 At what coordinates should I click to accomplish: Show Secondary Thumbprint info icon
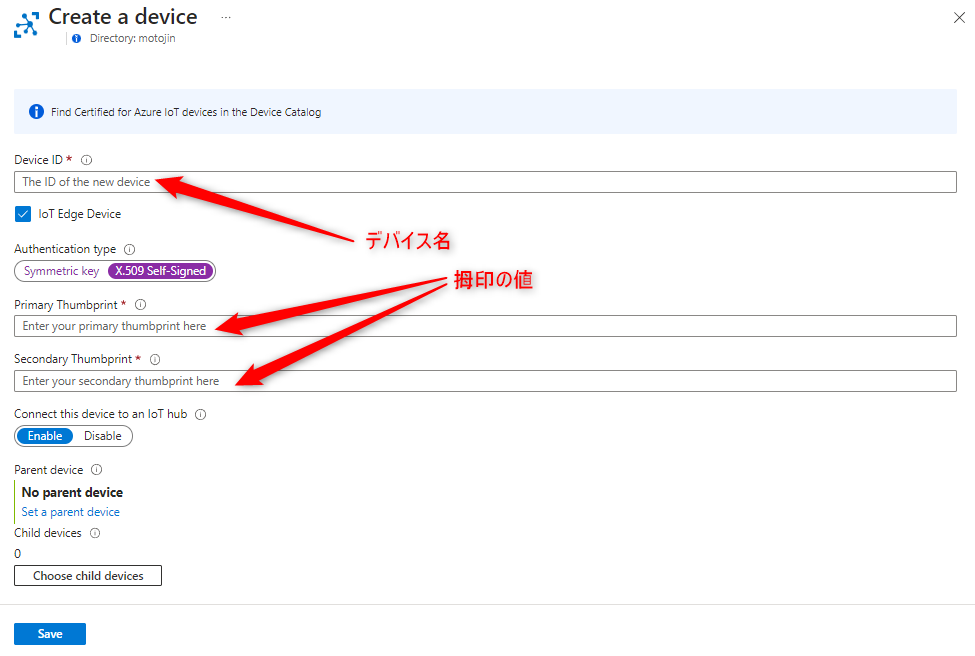(x=155, y=359)
